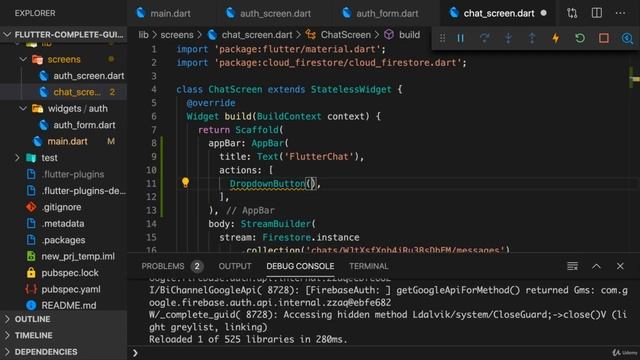The width and height of the screenshot is (640, 360).
Task: Click the debug Step Out icon
Action: pyautogui.click(x=532, y=38)
